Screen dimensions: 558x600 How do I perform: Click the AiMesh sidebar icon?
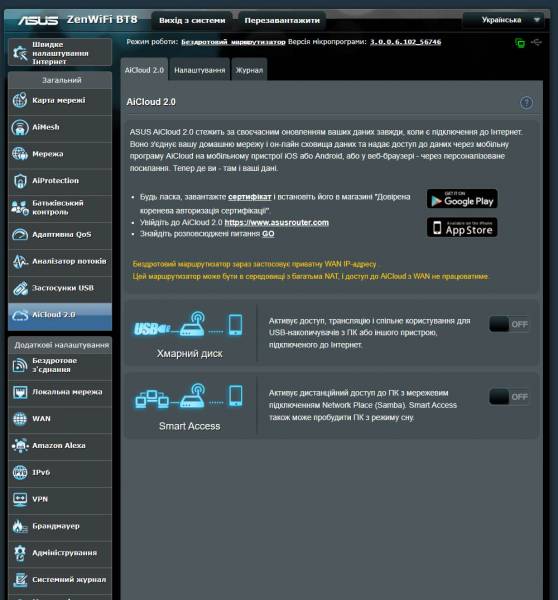[x=20, y=127]
